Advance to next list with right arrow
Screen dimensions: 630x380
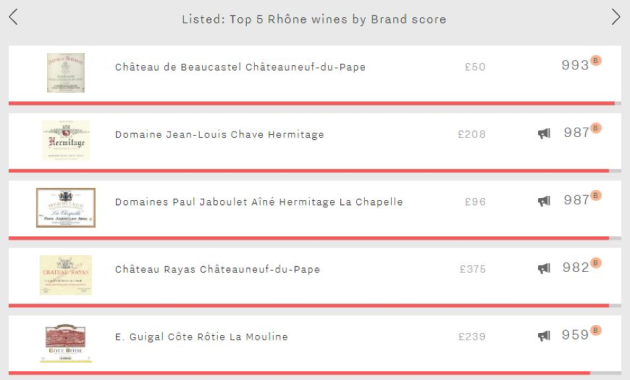(616, 17)
